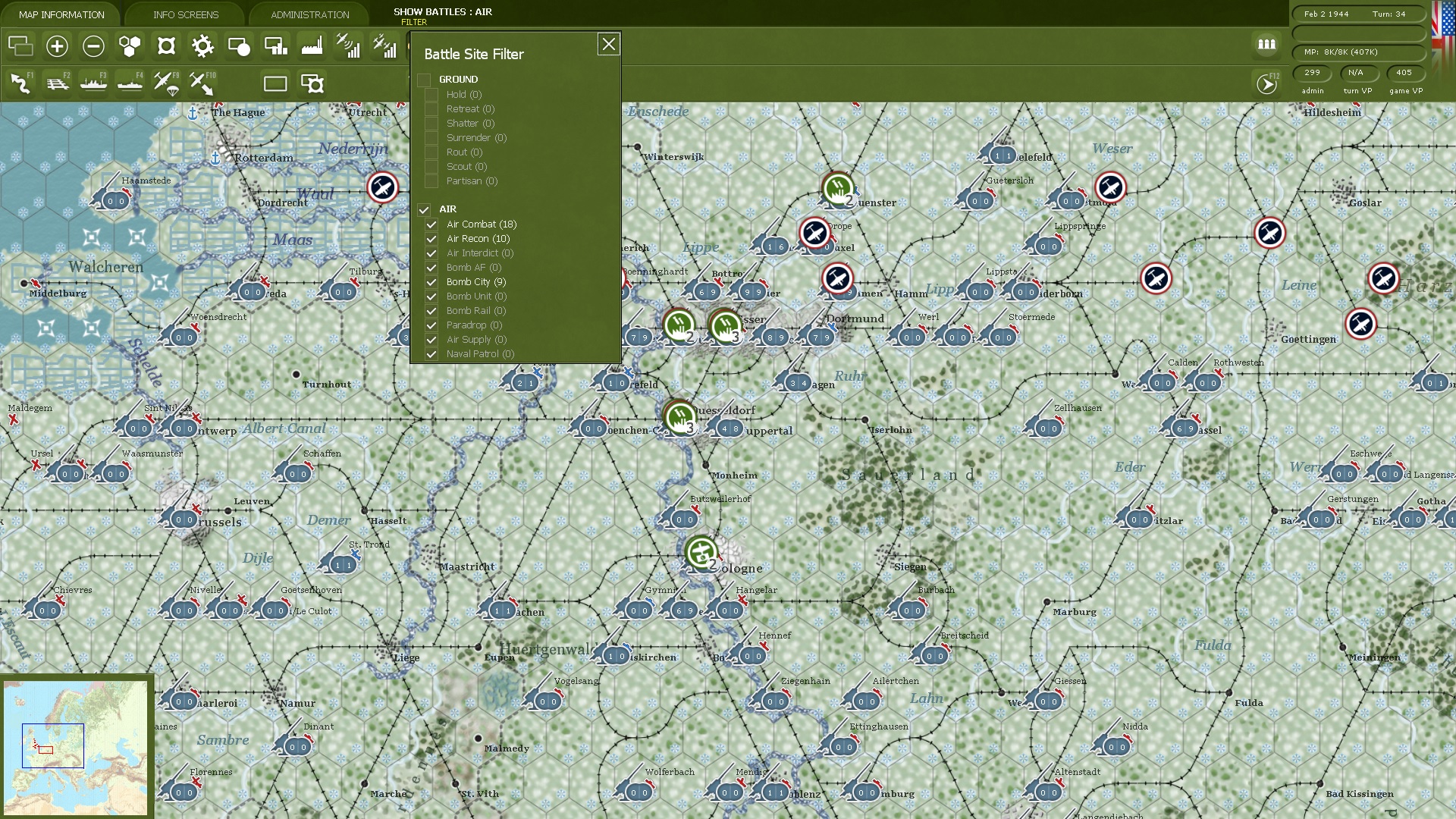
Task: Select the amphibious transport F4 ship icon
Action: click(x=130, y=83)
